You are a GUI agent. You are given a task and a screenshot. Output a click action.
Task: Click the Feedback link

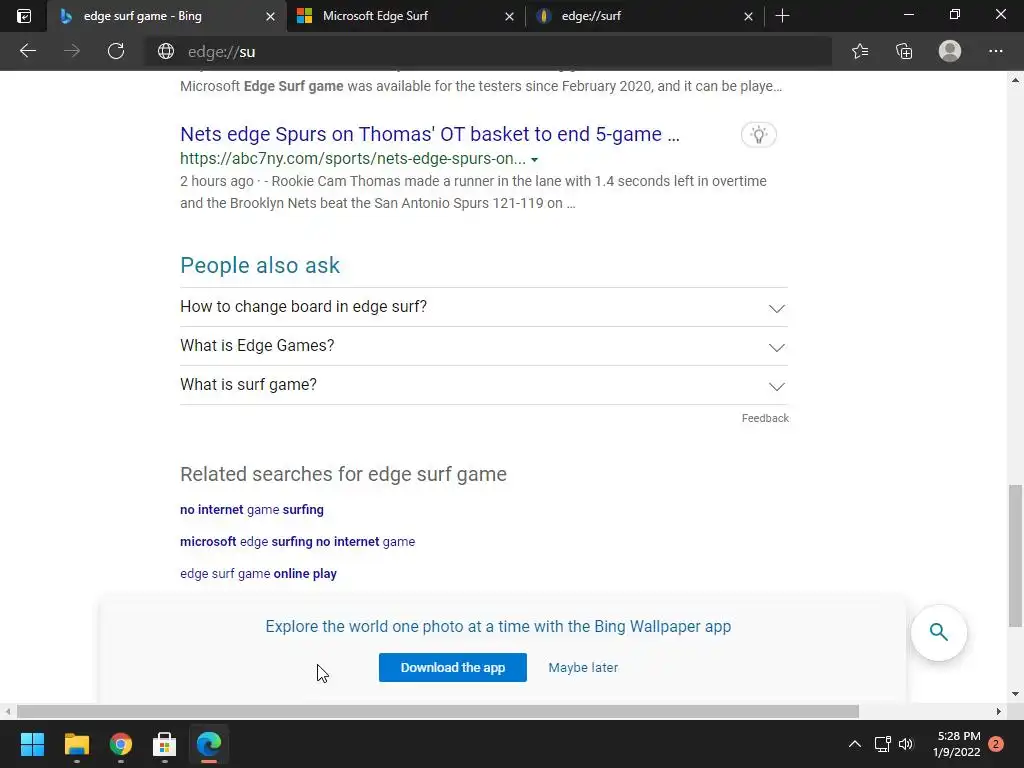click(765, 418)
